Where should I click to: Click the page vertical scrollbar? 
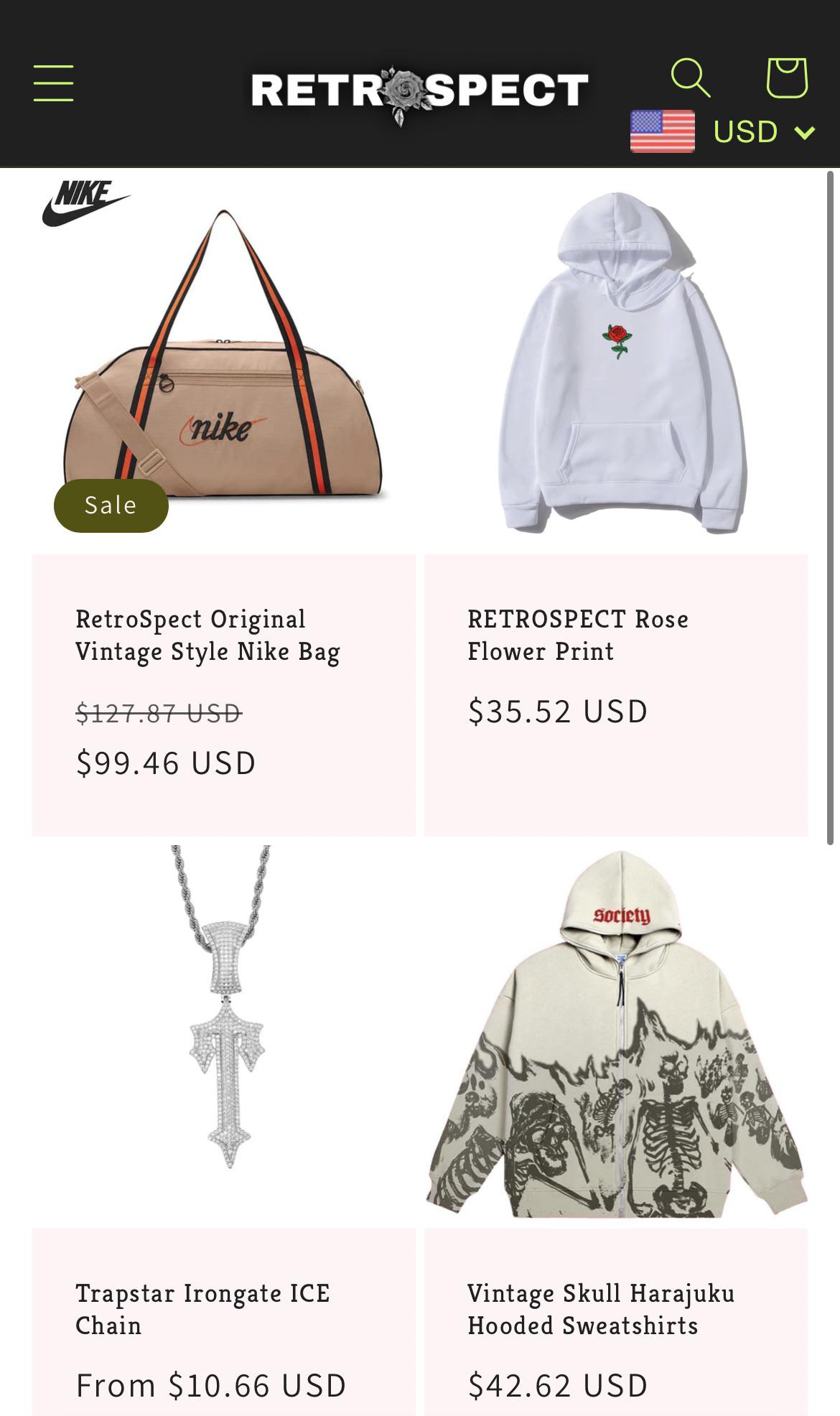click(831, 507)
